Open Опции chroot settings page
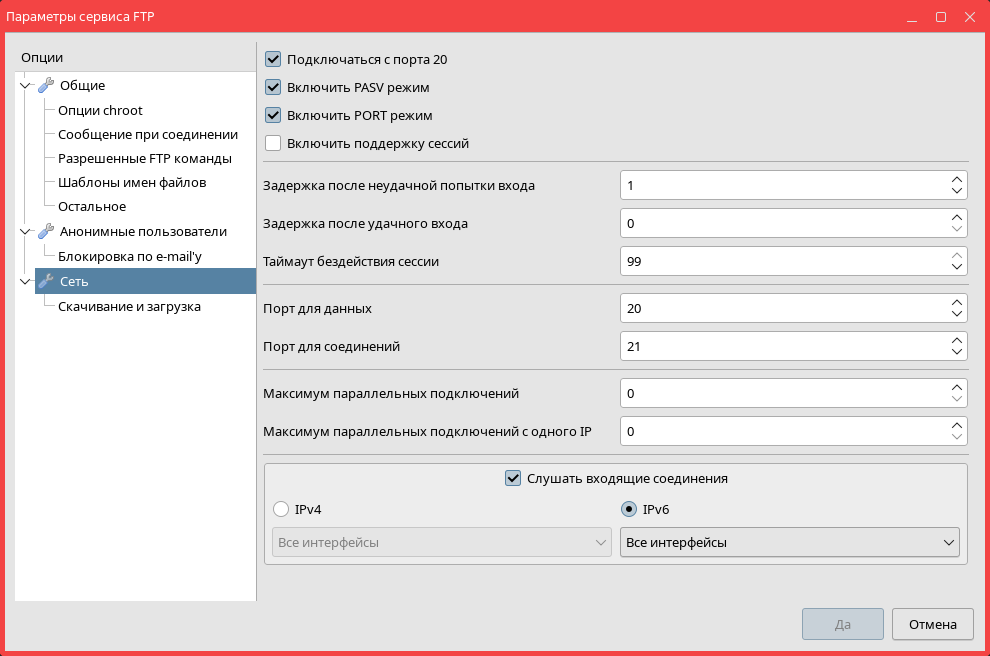Screen dimensions: 990x656 coord(100,110)
